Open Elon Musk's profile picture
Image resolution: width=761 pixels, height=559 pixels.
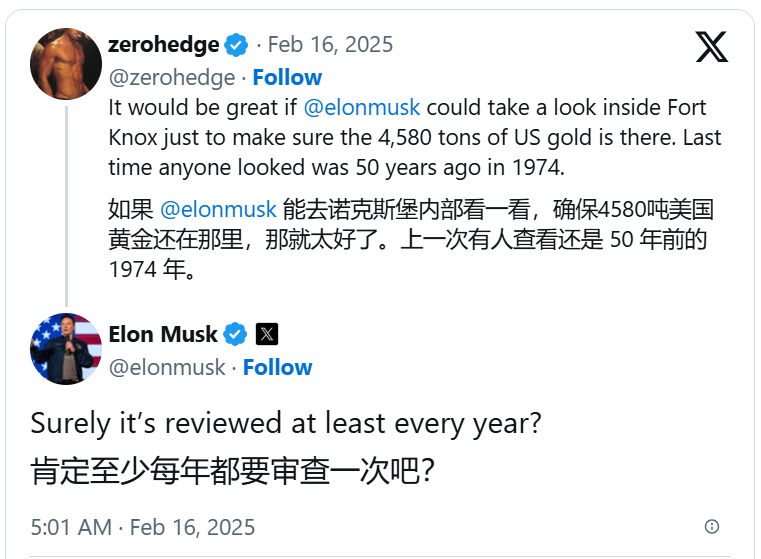tap(66, 349)
